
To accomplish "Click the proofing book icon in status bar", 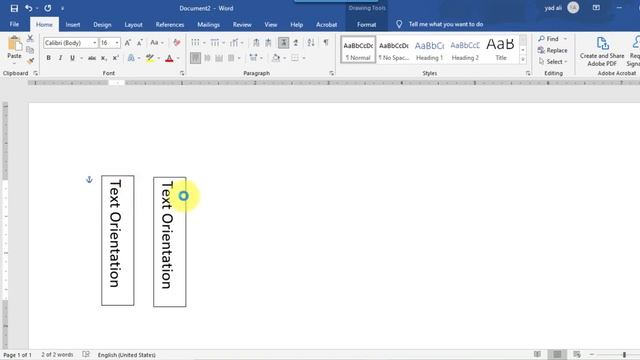I will 86,354.
